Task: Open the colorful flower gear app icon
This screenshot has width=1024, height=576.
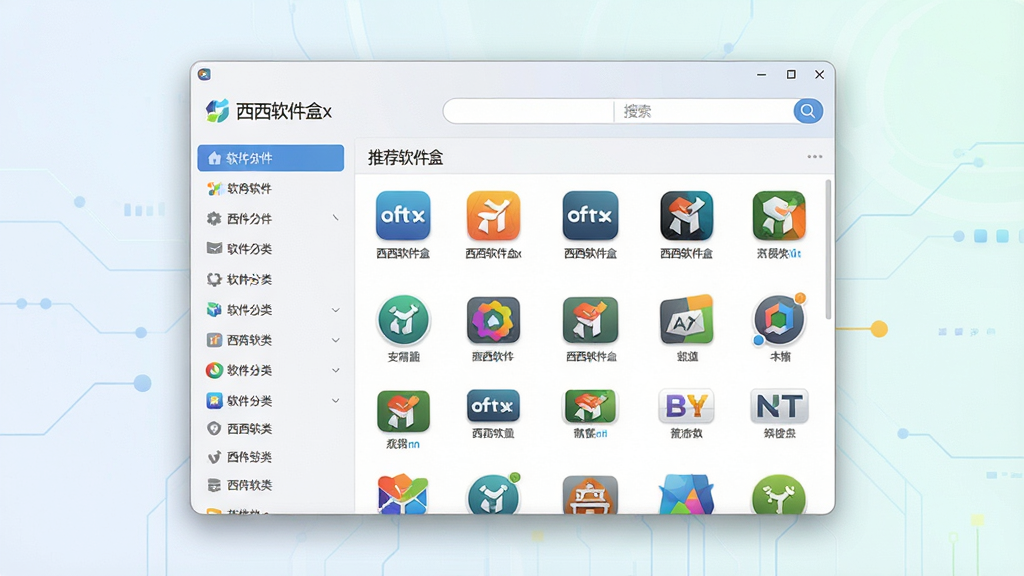Action: [493, 320]
